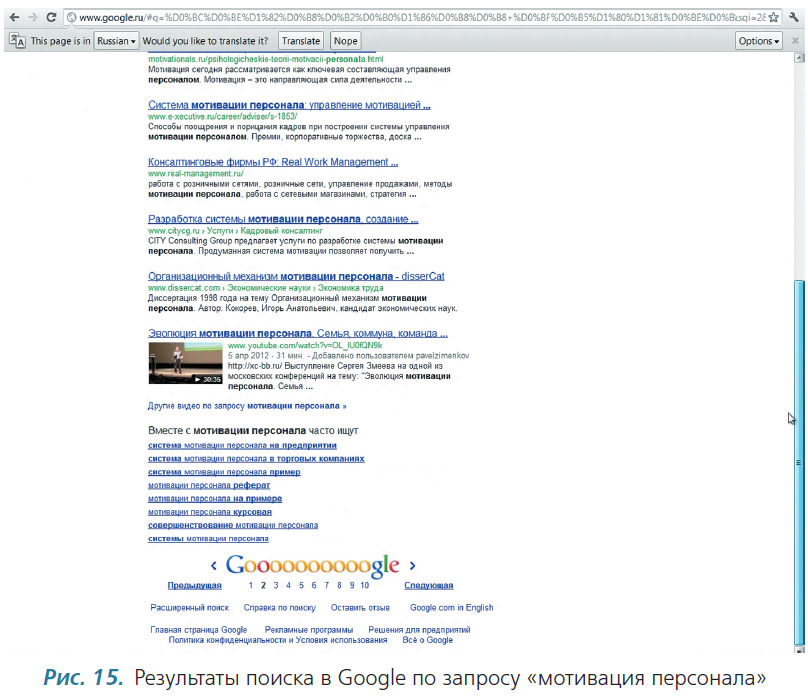808x696 pixels.
Task: Click the Translate button
Action: [x=301, y=41]
